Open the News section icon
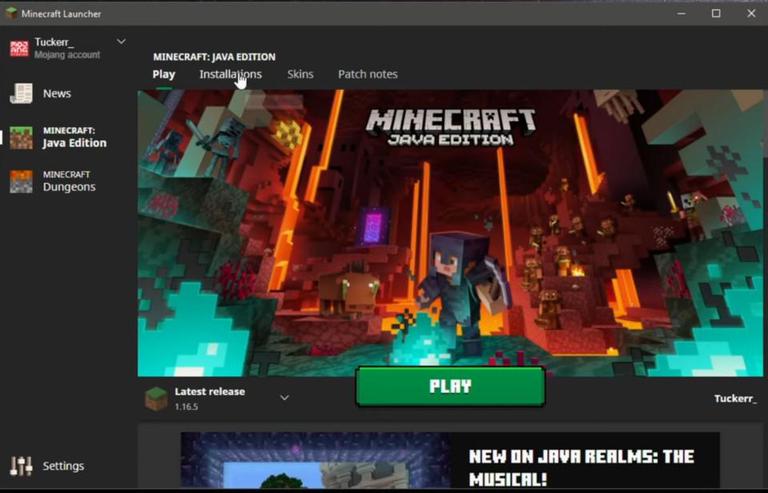Screen dimensions: 768x493 21,93
